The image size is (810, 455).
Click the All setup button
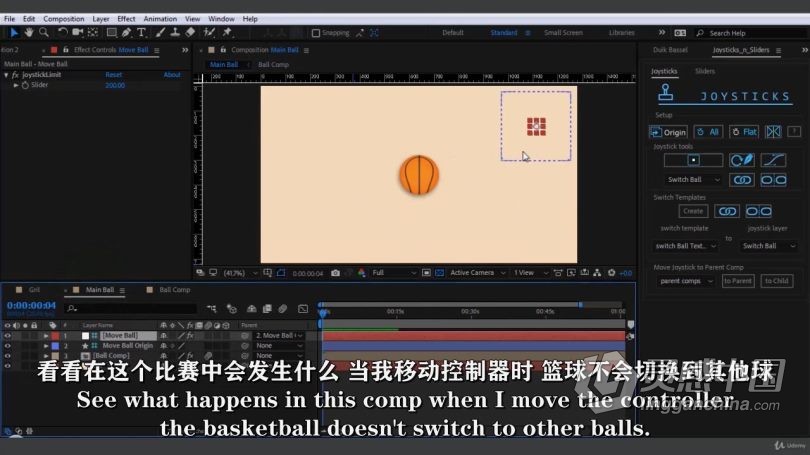708,132
